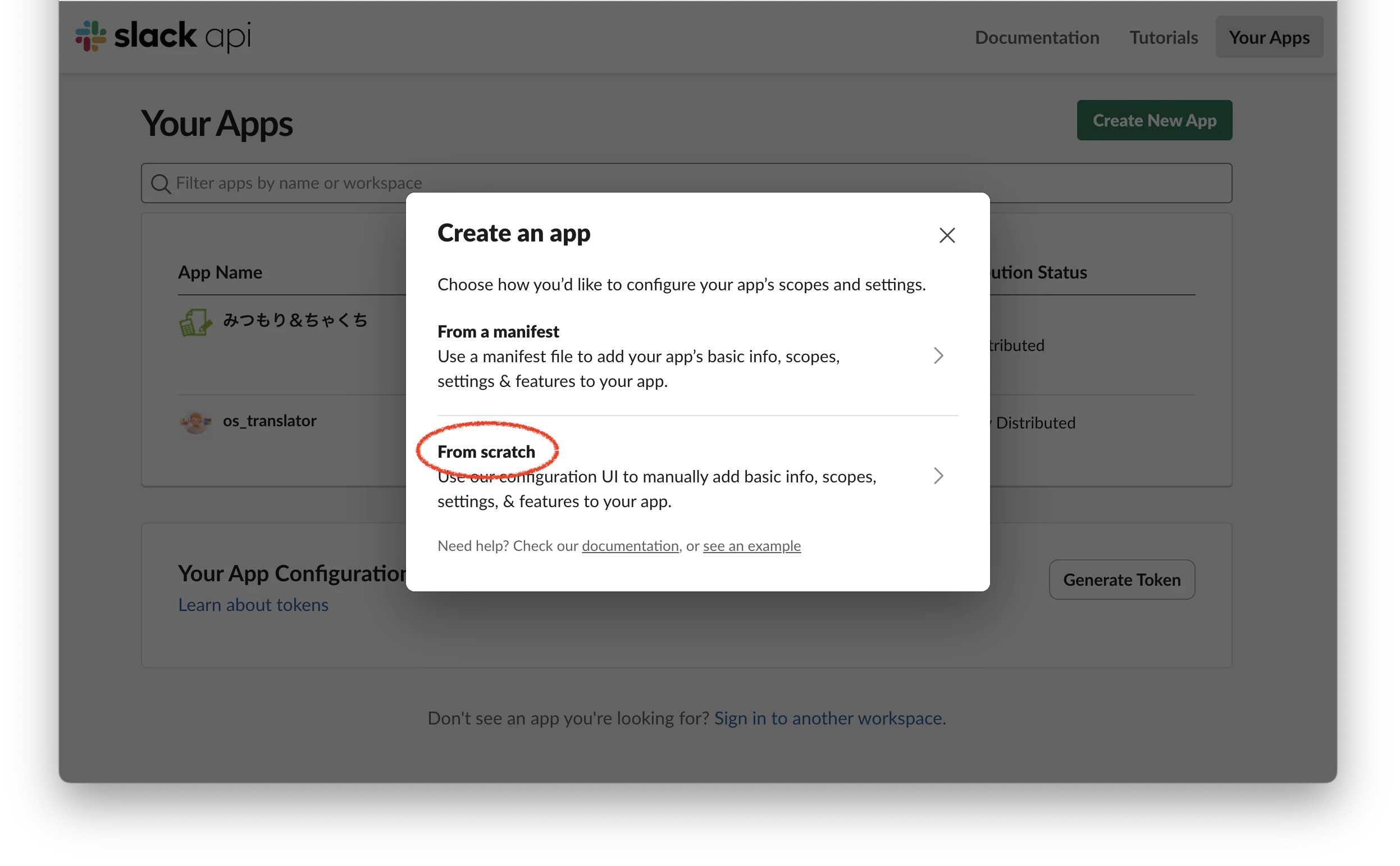Choose the From scratch option
The width and height of the screenshot is (1400, 866).
[x=697, y=477]
